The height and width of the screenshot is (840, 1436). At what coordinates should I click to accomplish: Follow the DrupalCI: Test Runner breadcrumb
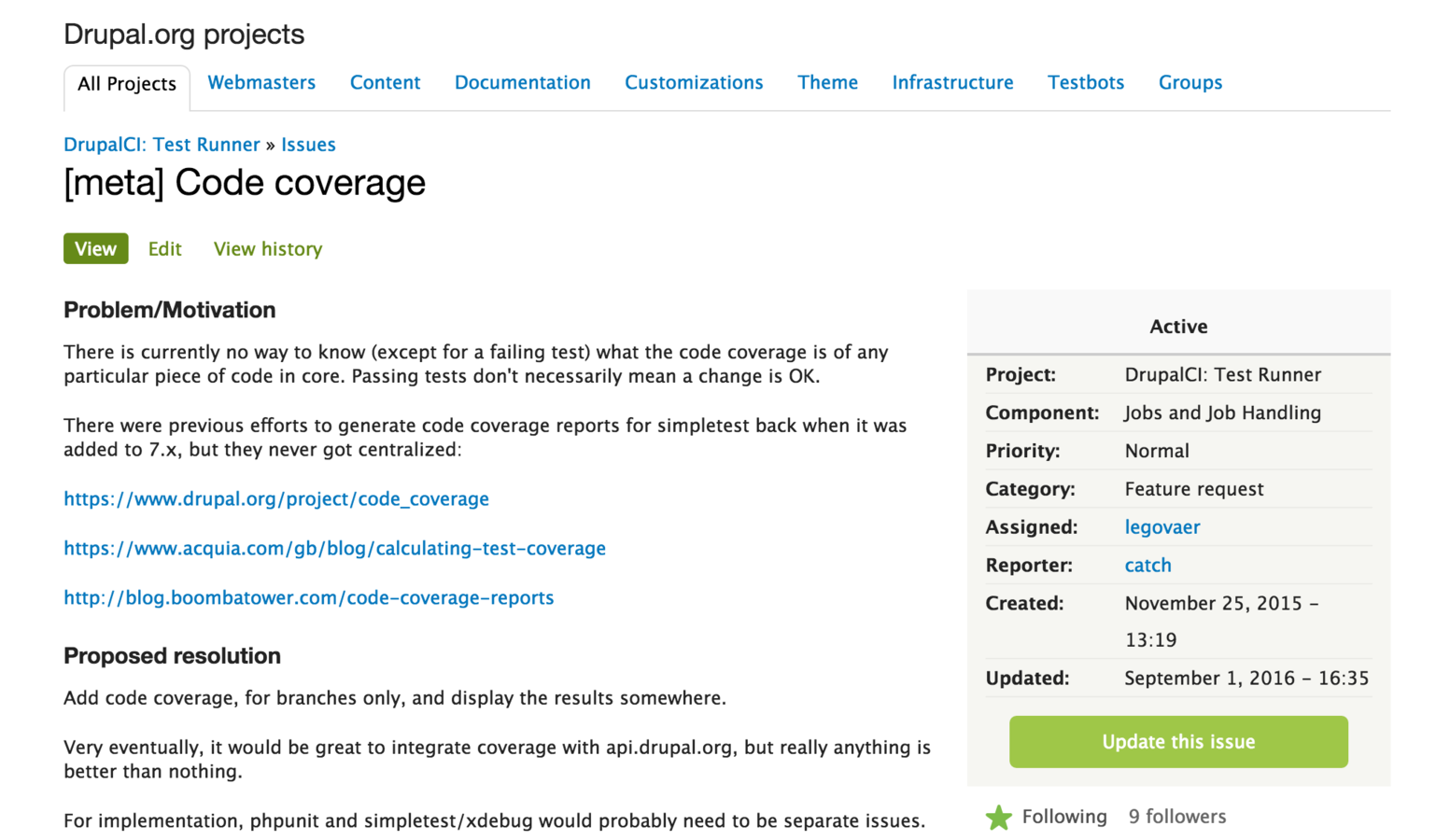[x=162, y=145]
